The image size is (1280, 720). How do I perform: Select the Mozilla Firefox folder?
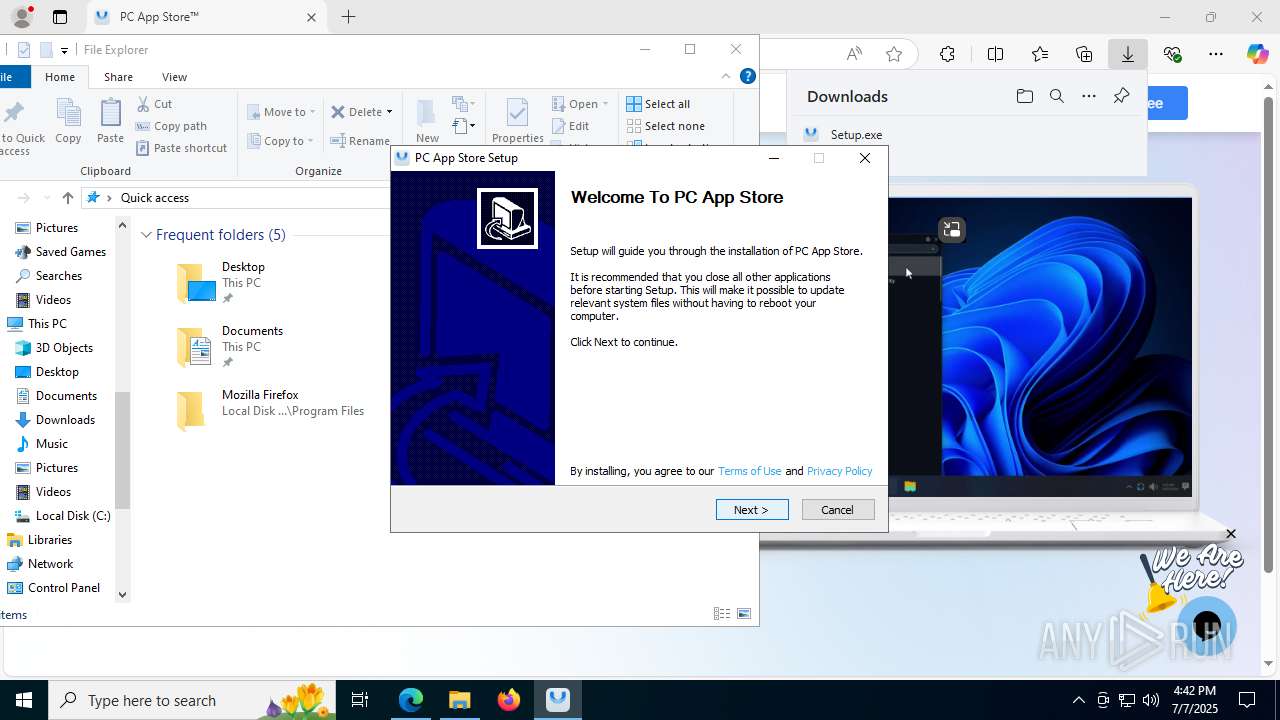coord(270,410)
